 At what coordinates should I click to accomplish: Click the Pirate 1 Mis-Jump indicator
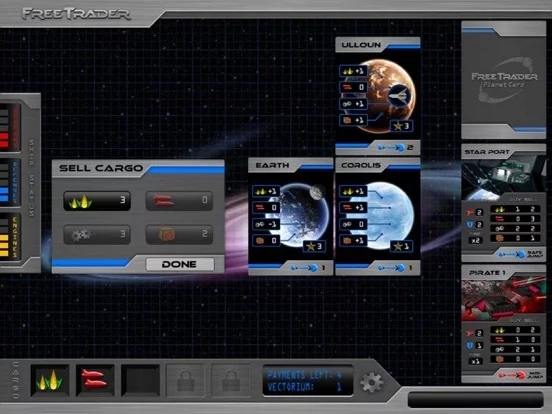tap(520, 375)
